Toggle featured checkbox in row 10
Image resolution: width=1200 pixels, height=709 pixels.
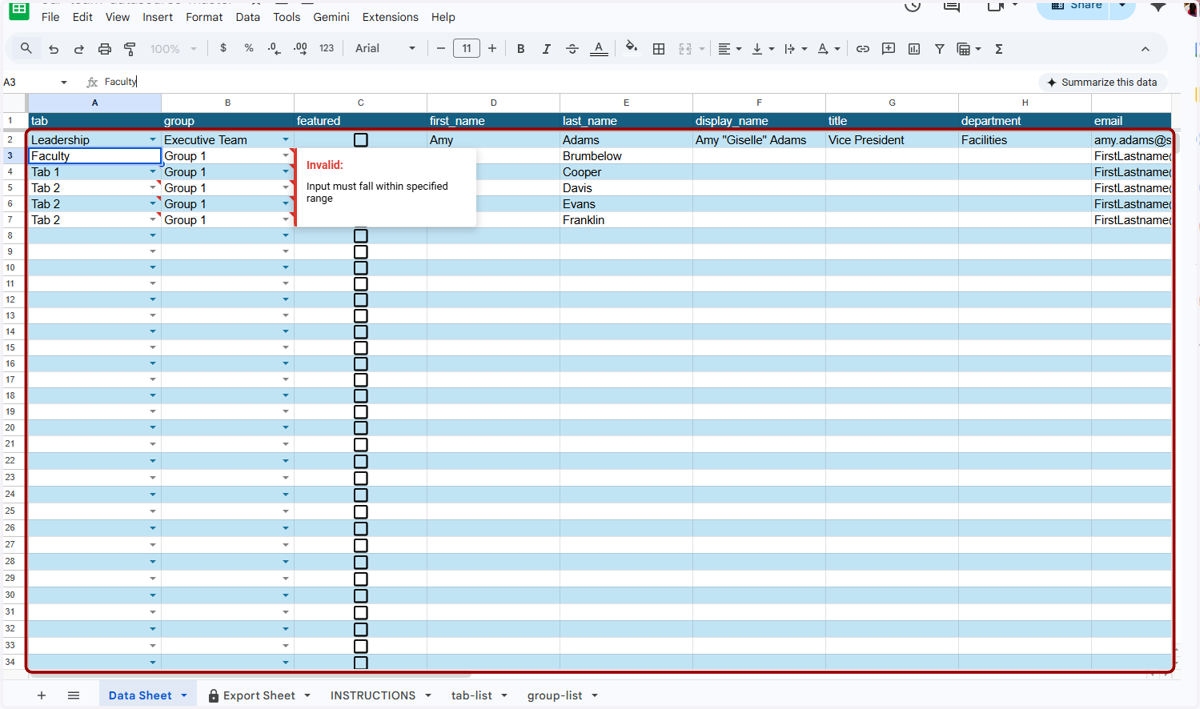(x=361, y=268)
